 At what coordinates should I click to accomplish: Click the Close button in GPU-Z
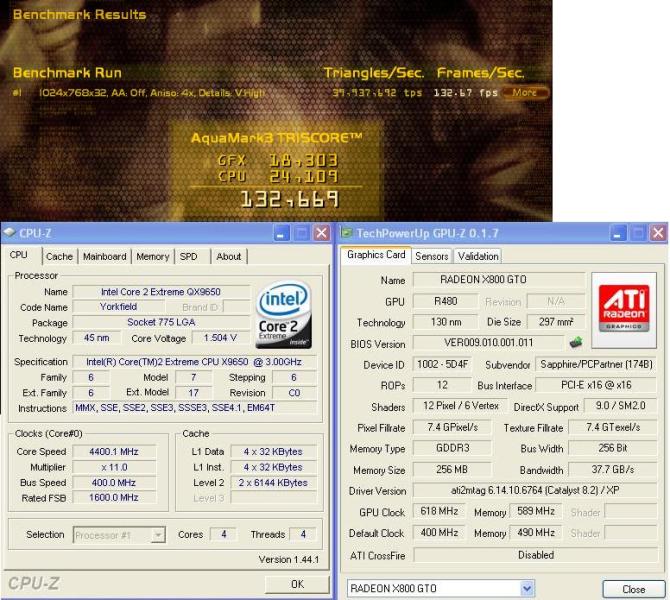click(634, 589)
